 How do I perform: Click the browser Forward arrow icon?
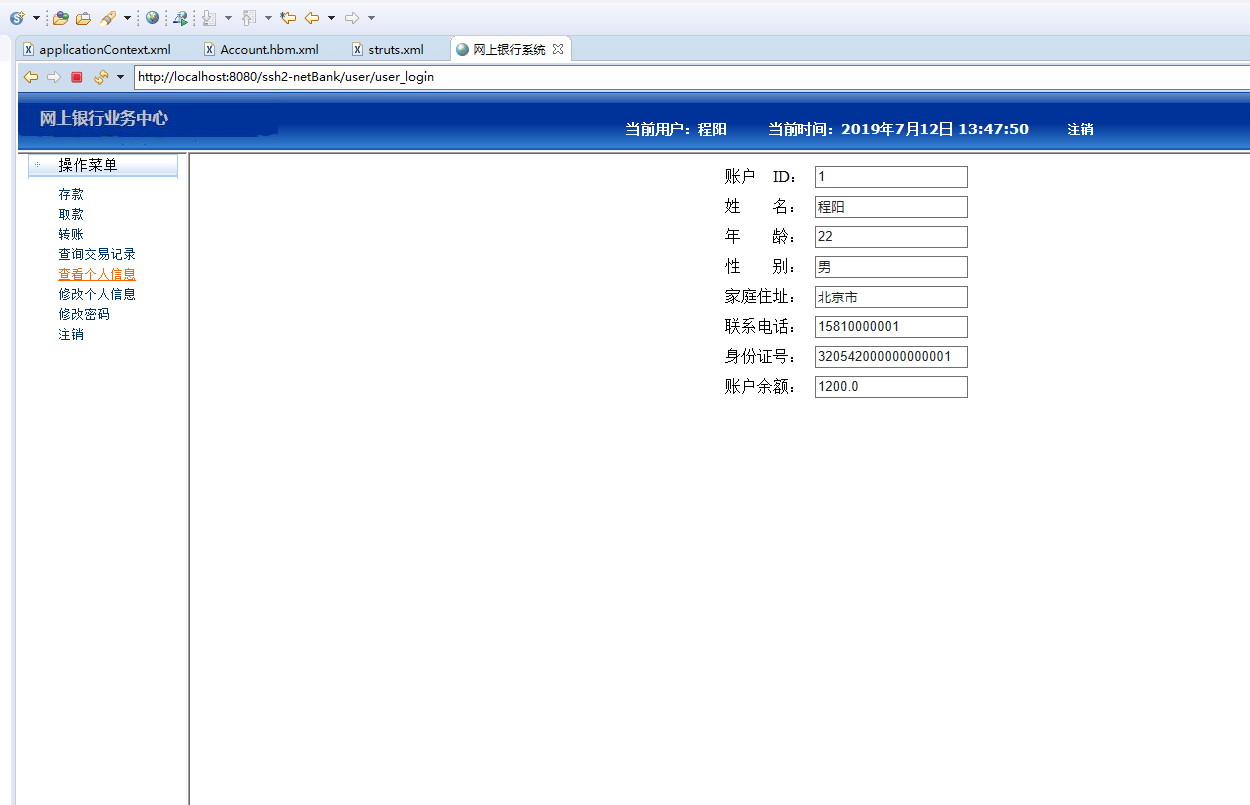tap(53, 77)
